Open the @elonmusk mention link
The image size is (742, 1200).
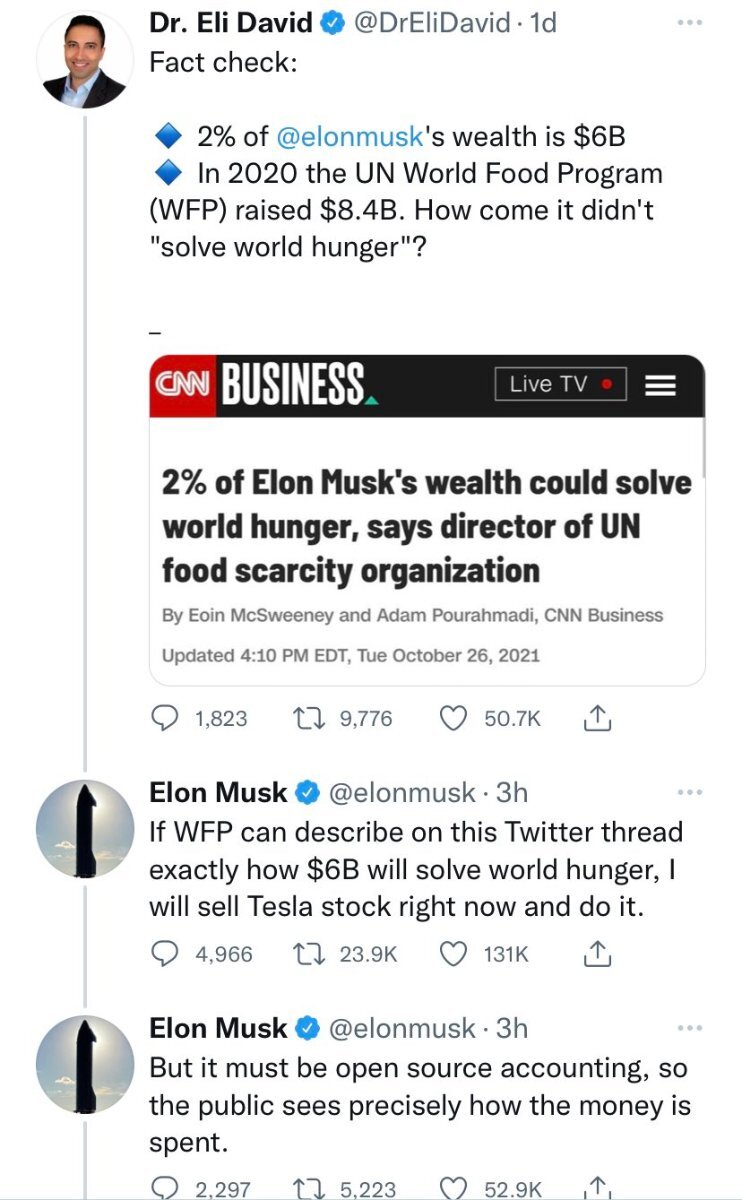[x=338, y=136]
